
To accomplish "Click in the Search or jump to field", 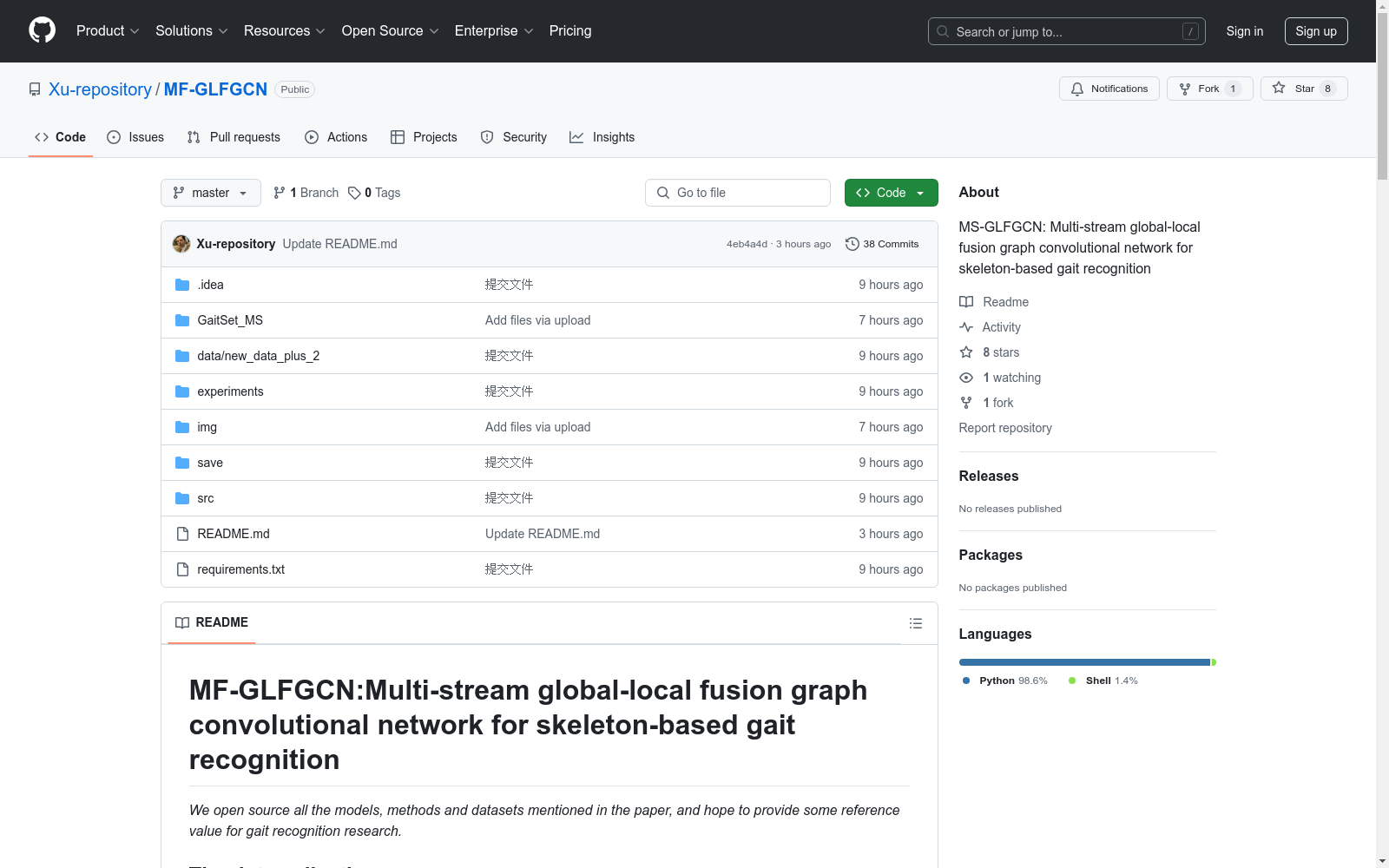I will (x=1066, y=31).
